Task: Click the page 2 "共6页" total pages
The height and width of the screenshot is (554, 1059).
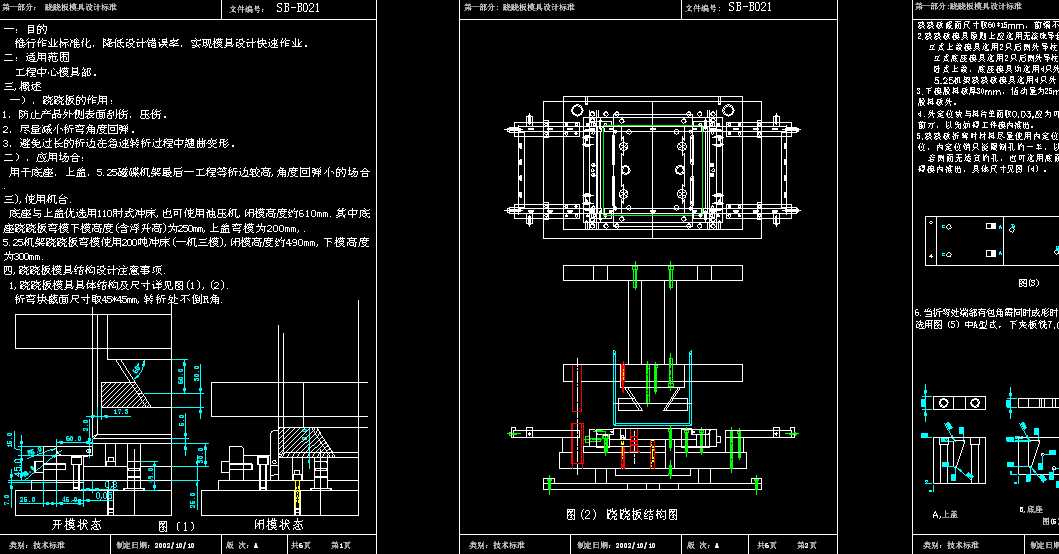Action: coord(767,545)
